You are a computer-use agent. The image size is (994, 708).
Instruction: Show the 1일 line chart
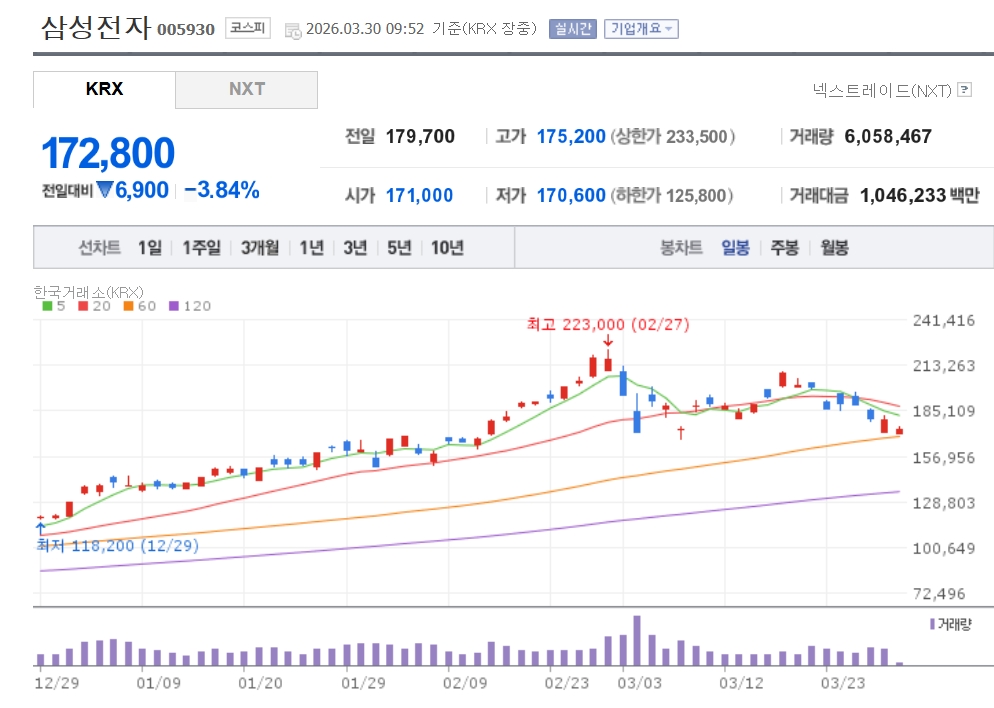149,248
